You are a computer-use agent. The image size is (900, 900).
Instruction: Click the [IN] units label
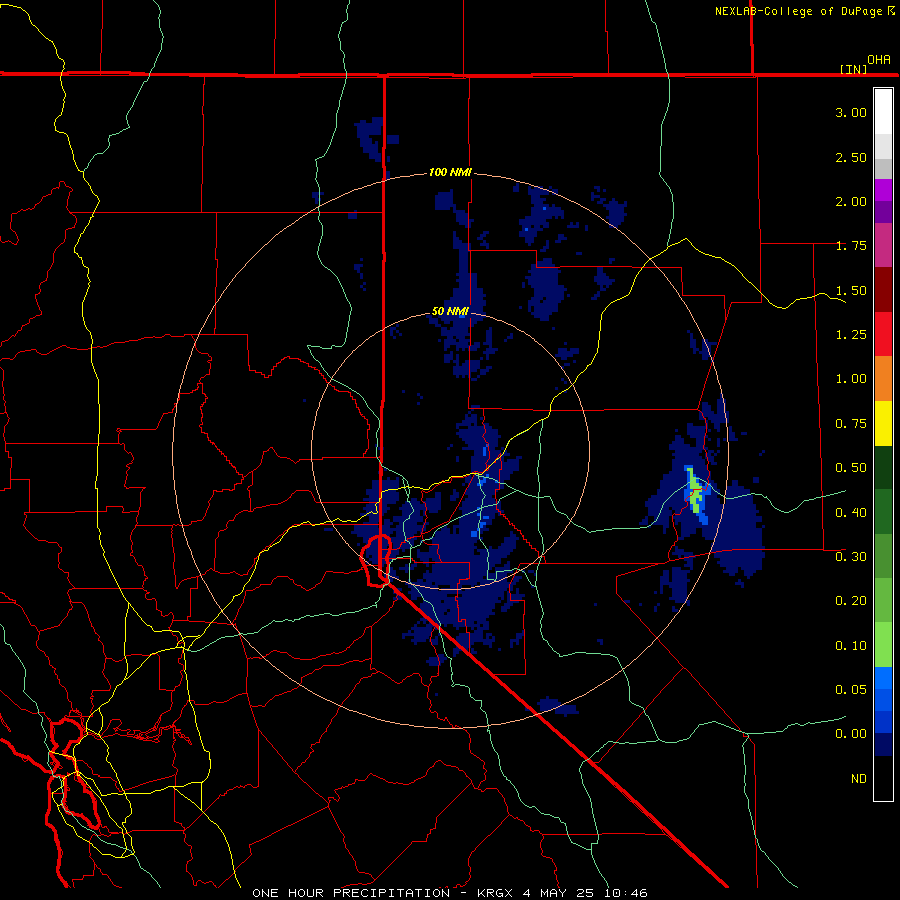854,69
